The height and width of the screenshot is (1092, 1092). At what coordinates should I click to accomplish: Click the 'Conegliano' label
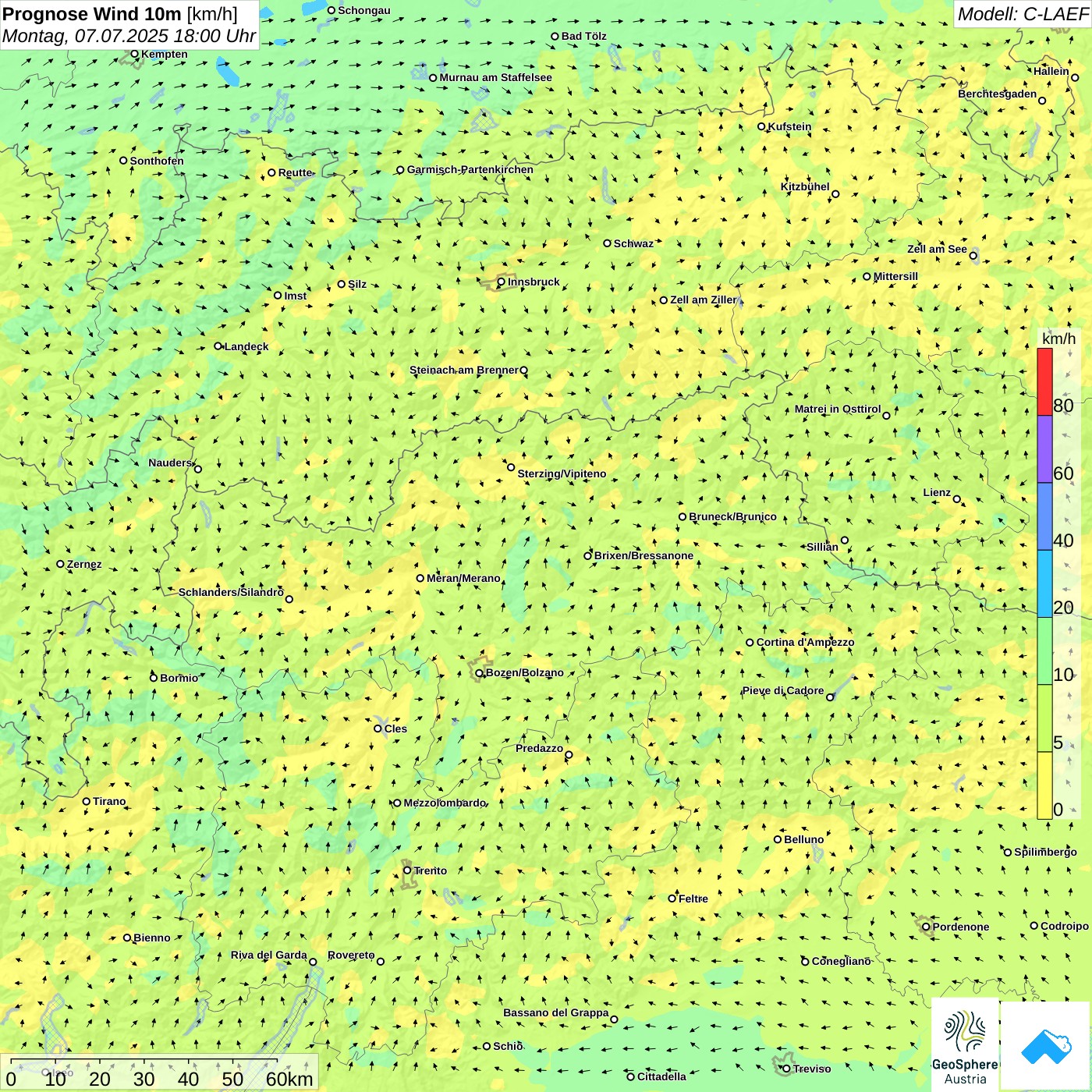[841, 961]
